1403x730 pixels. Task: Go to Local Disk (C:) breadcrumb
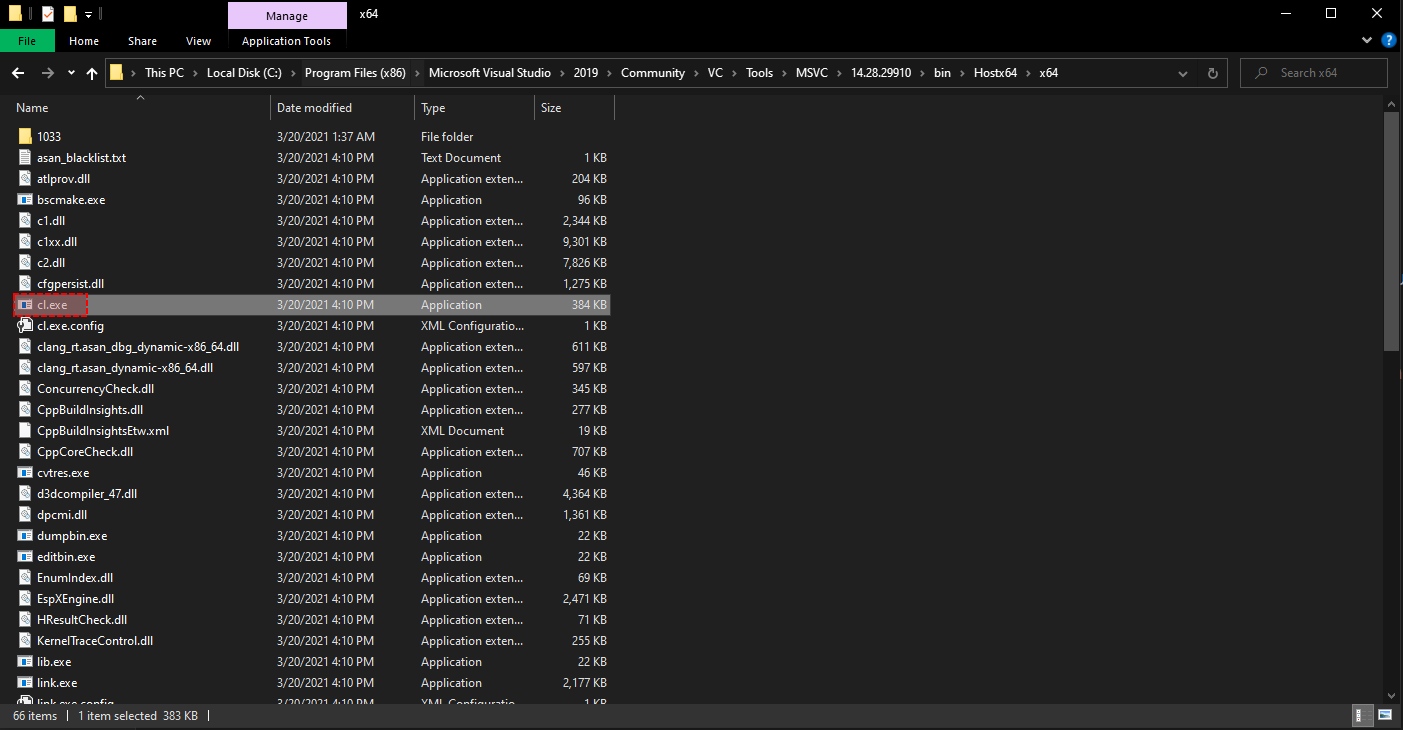point(244,73)
